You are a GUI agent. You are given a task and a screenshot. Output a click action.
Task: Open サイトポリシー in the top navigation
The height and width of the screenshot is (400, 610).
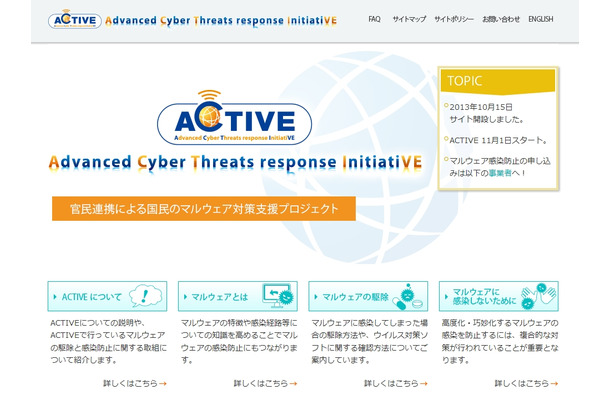(x=454, y=19)
